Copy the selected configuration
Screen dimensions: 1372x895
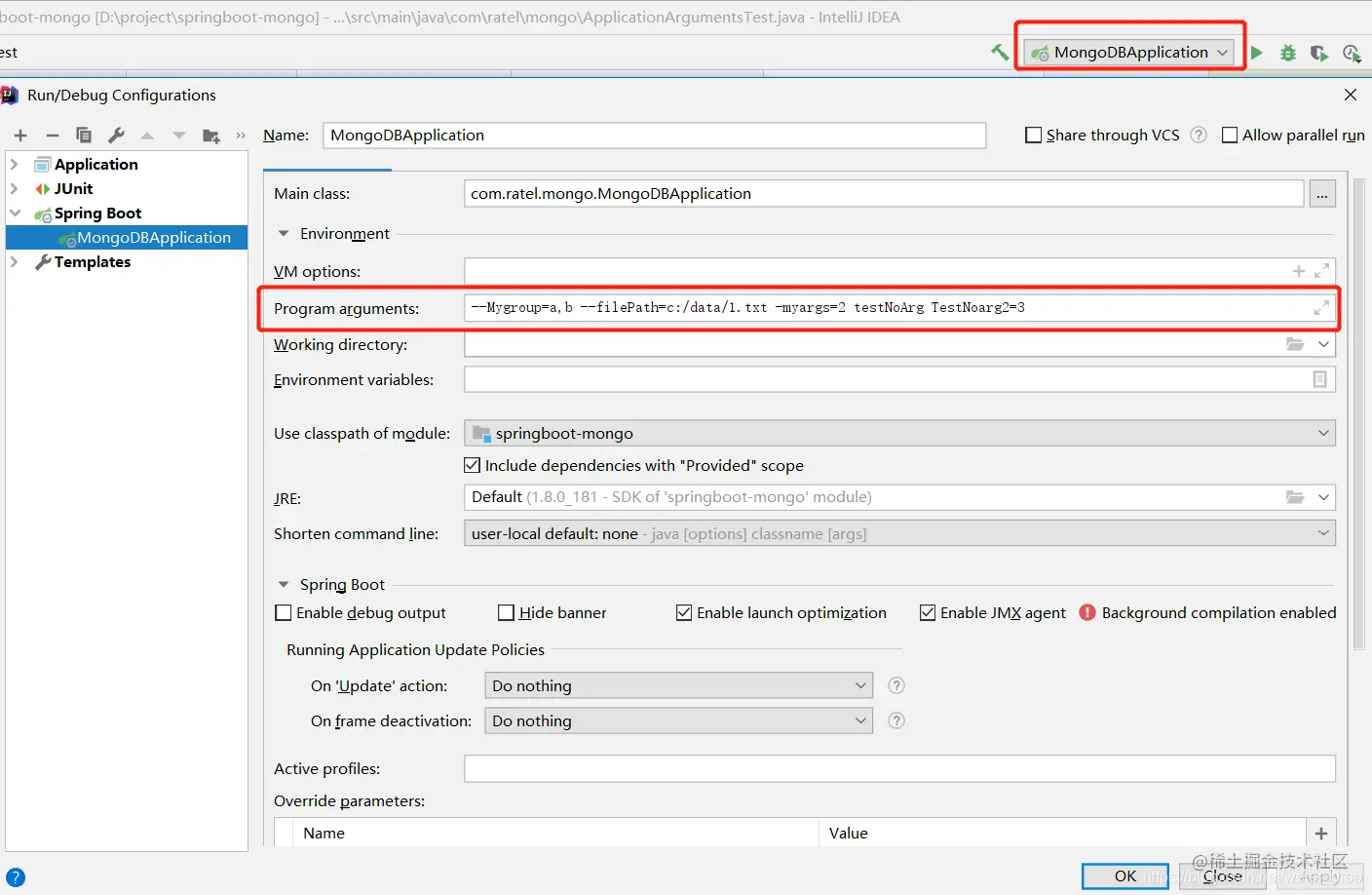[x=84, y=136]
